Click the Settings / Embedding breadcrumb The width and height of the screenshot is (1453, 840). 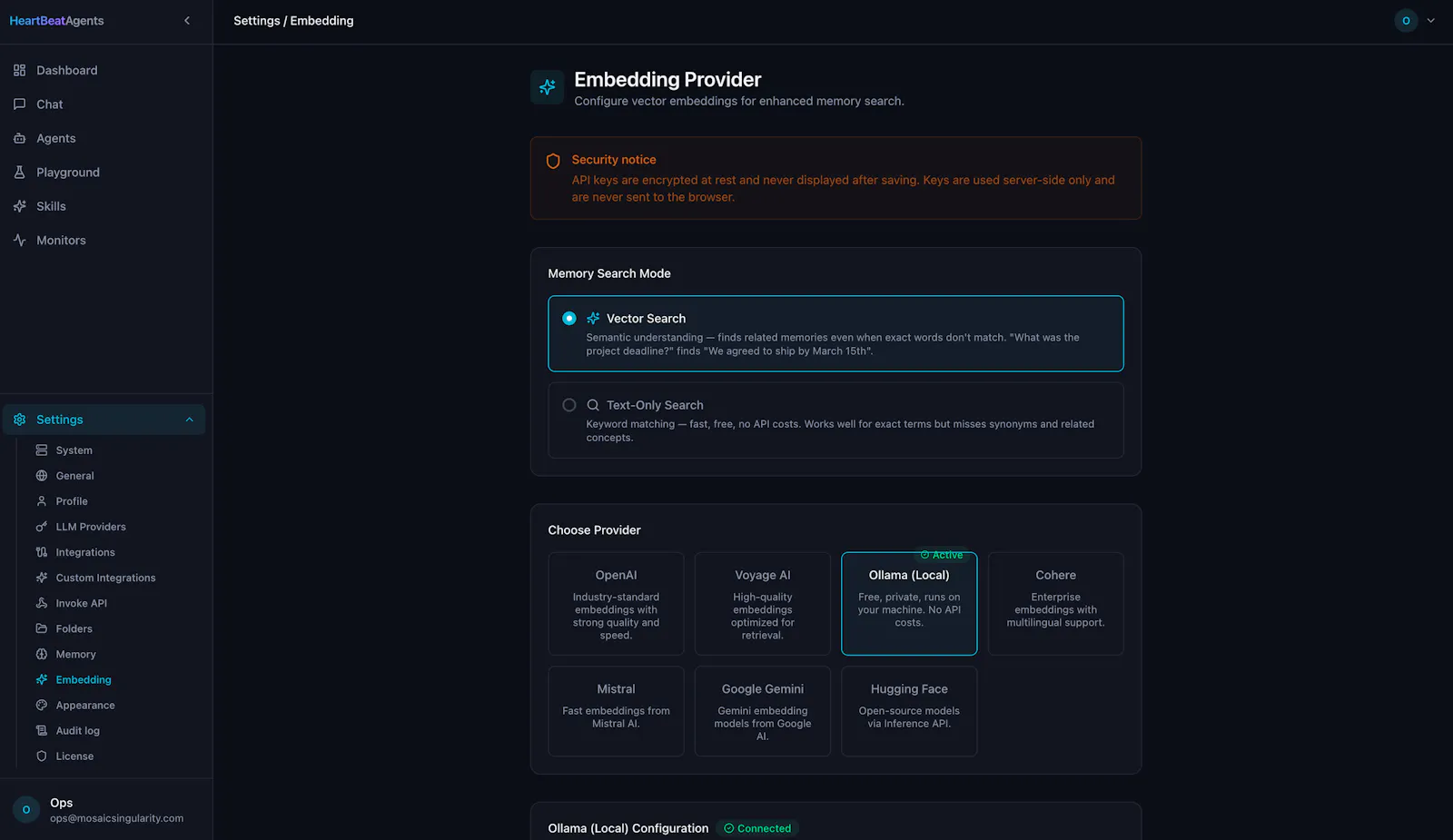(x=293, y=21)
